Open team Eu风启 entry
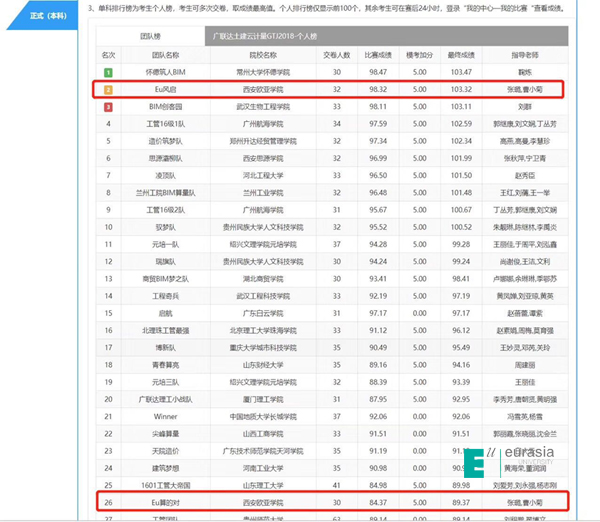Image resolution: width=600 pixels, height=522 pixels. [165, 89]
